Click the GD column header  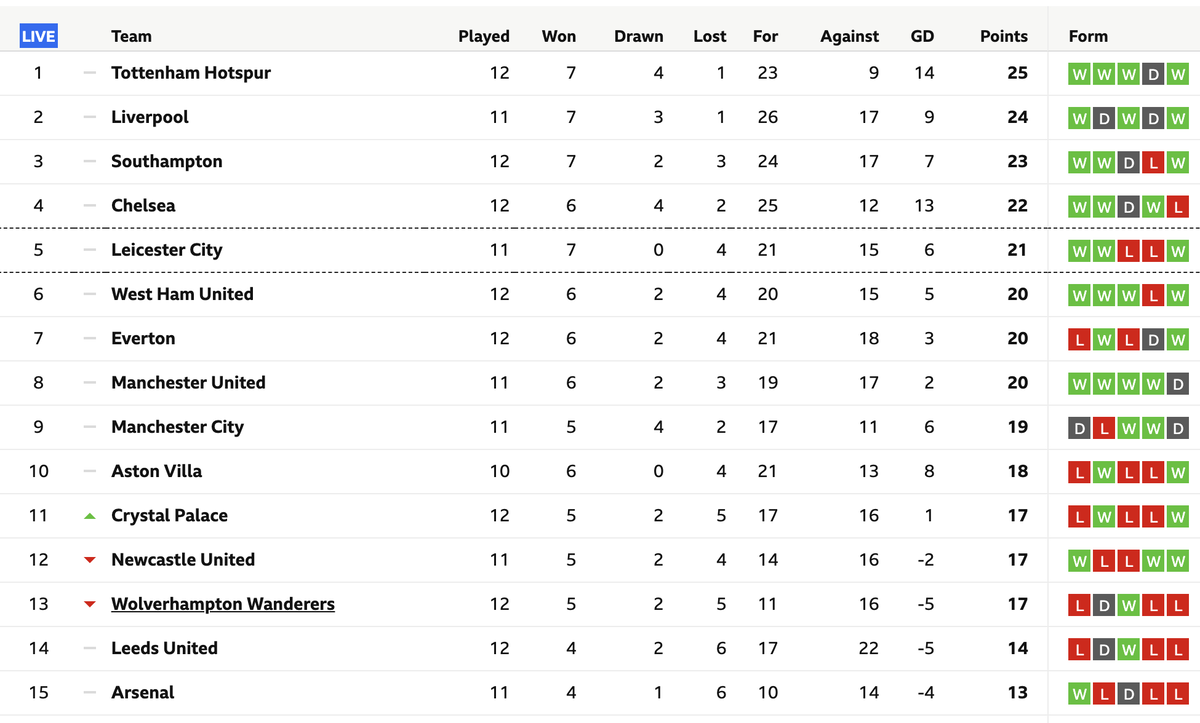[x=922, y=36]
